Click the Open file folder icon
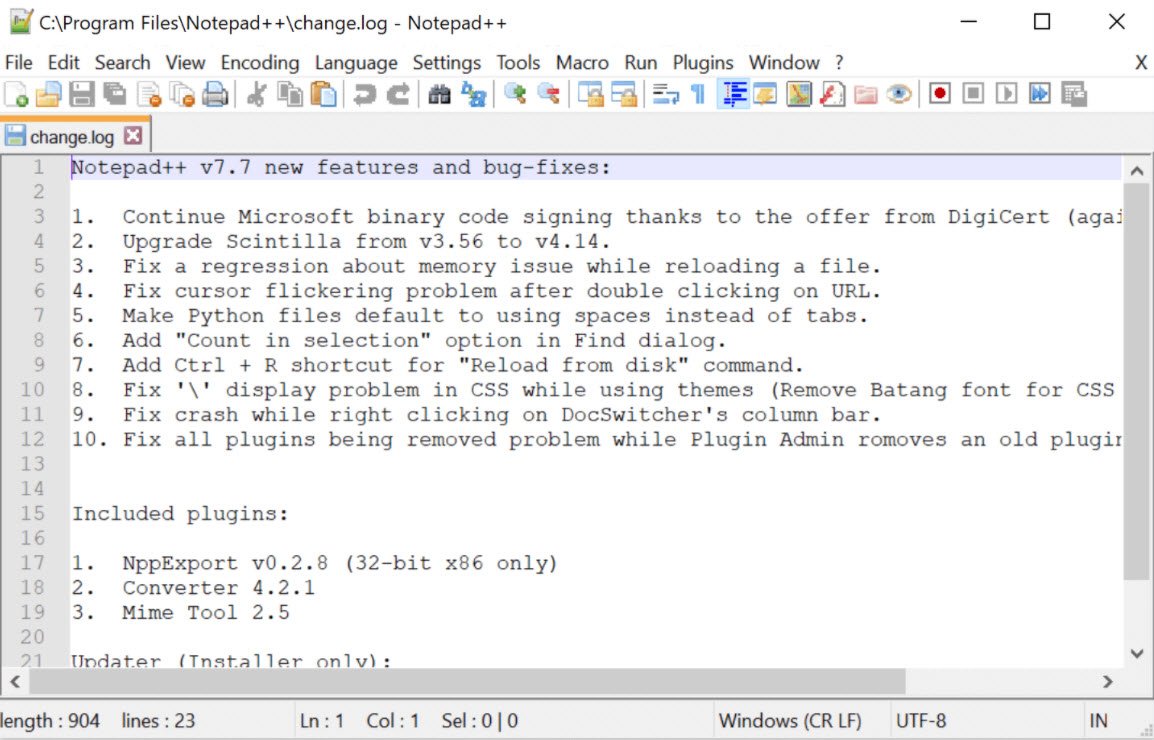Image resolution: width=1154 pixels, height=740 pixels. (49, 94)
